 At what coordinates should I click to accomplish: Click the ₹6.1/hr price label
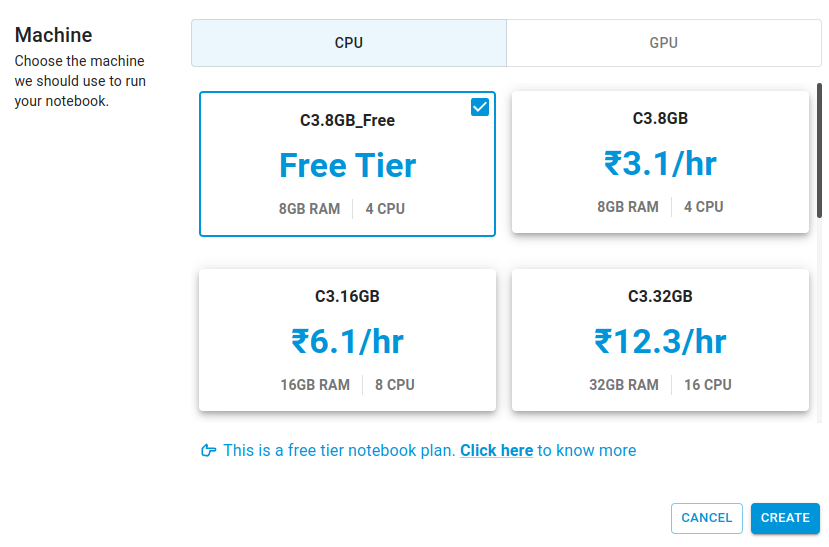pos(347,341)
